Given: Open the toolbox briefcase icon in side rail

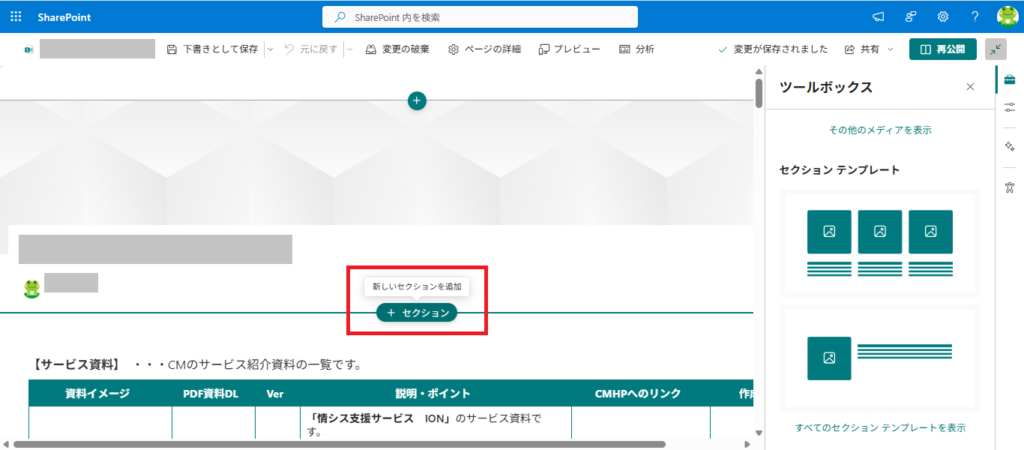Looking at the screenshot, I should coord(1010,79).
